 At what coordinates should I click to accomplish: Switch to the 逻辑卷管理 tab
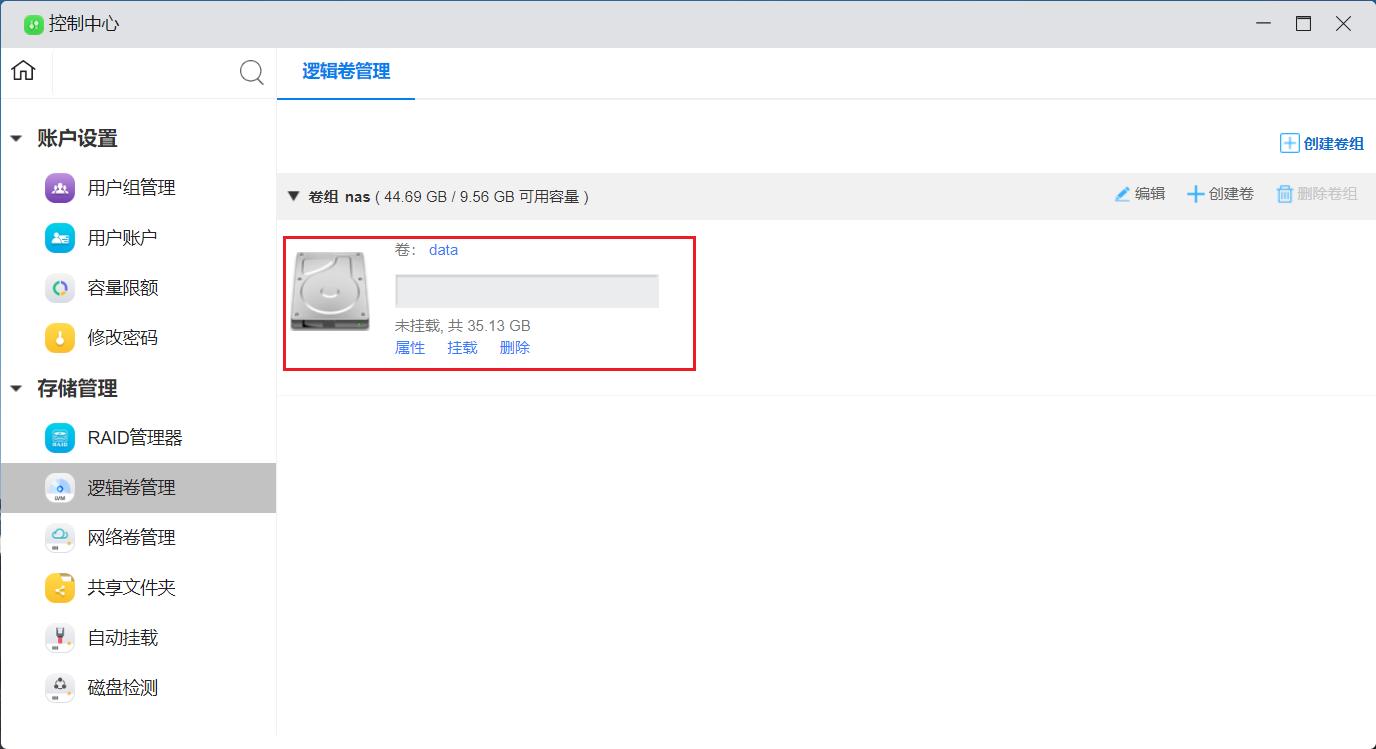[346, 72]
